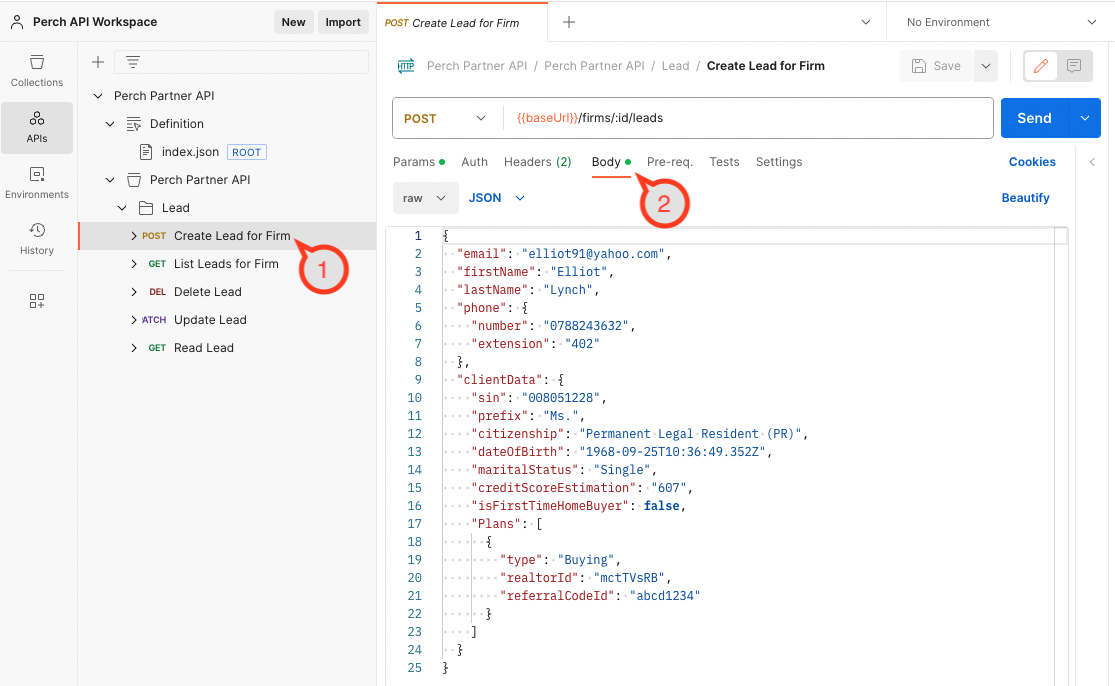Click the first Perch Partner API breadcrumb
Screen dimensions: 1115x686
click(477, 66)
